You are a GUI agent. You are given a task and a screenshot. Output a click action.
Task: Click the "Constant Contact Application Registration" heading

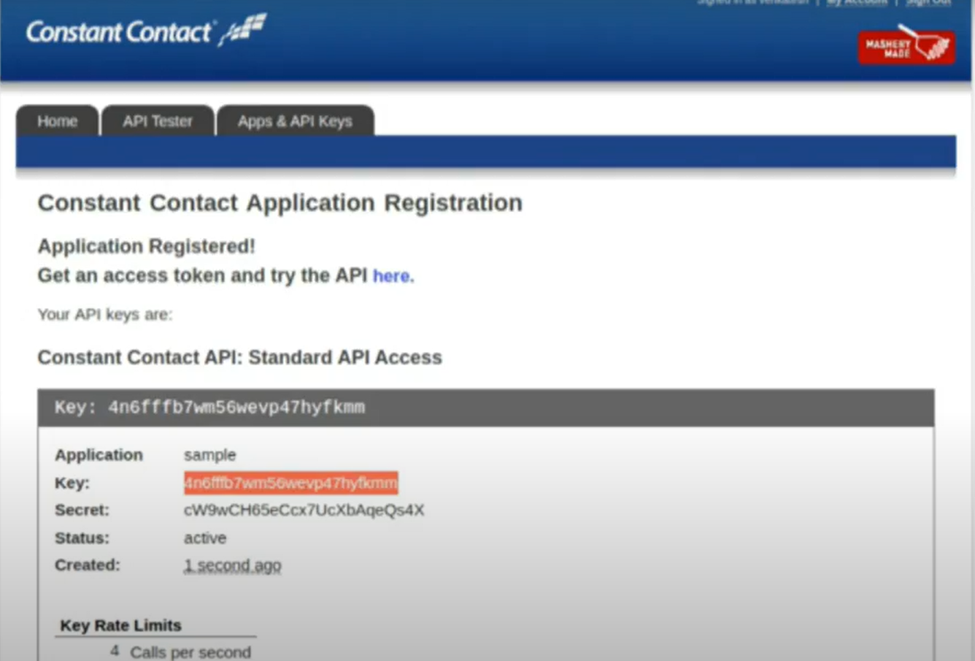click(x=280, y=203)
